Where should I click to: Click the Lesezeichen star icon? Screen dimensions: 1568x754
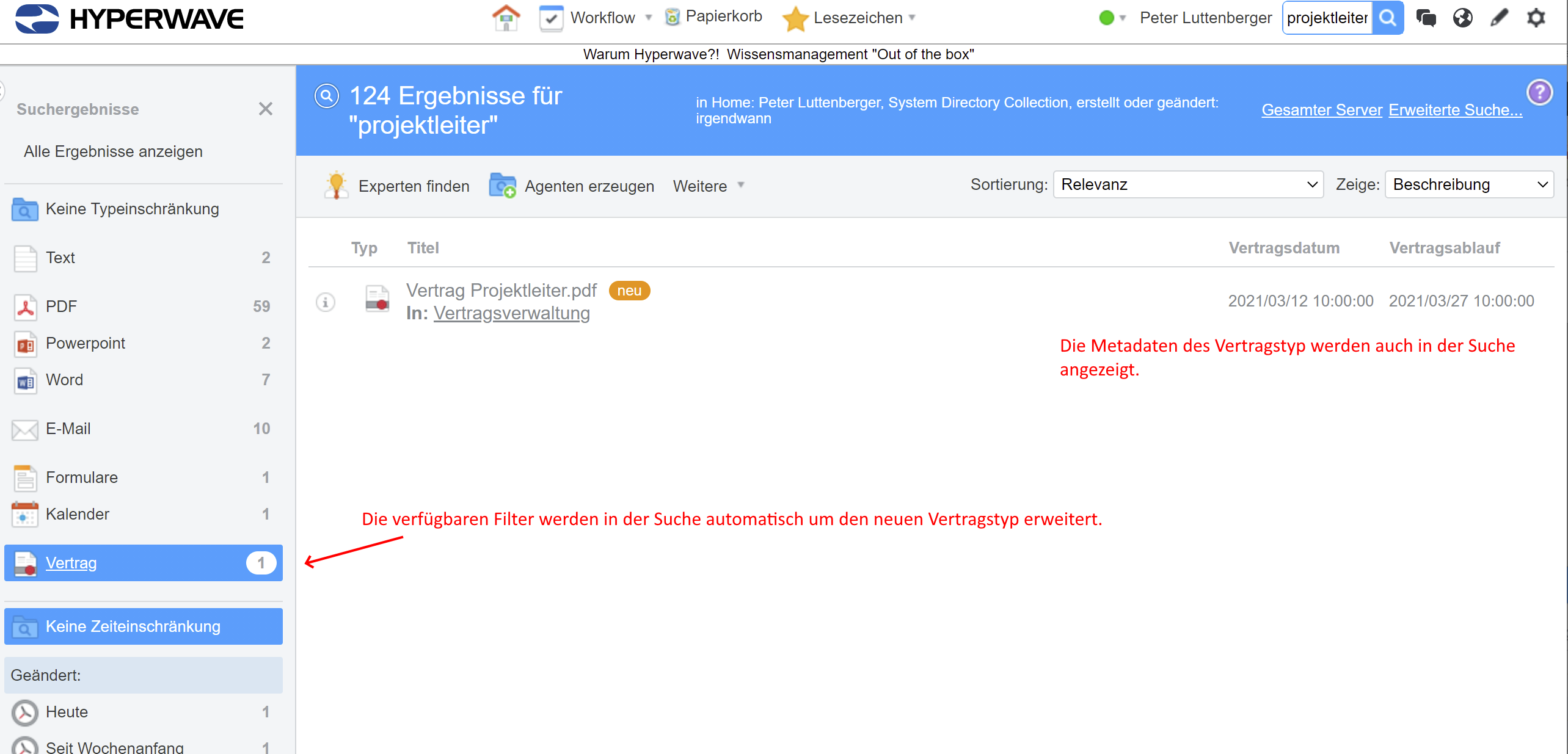coord(795,18)
